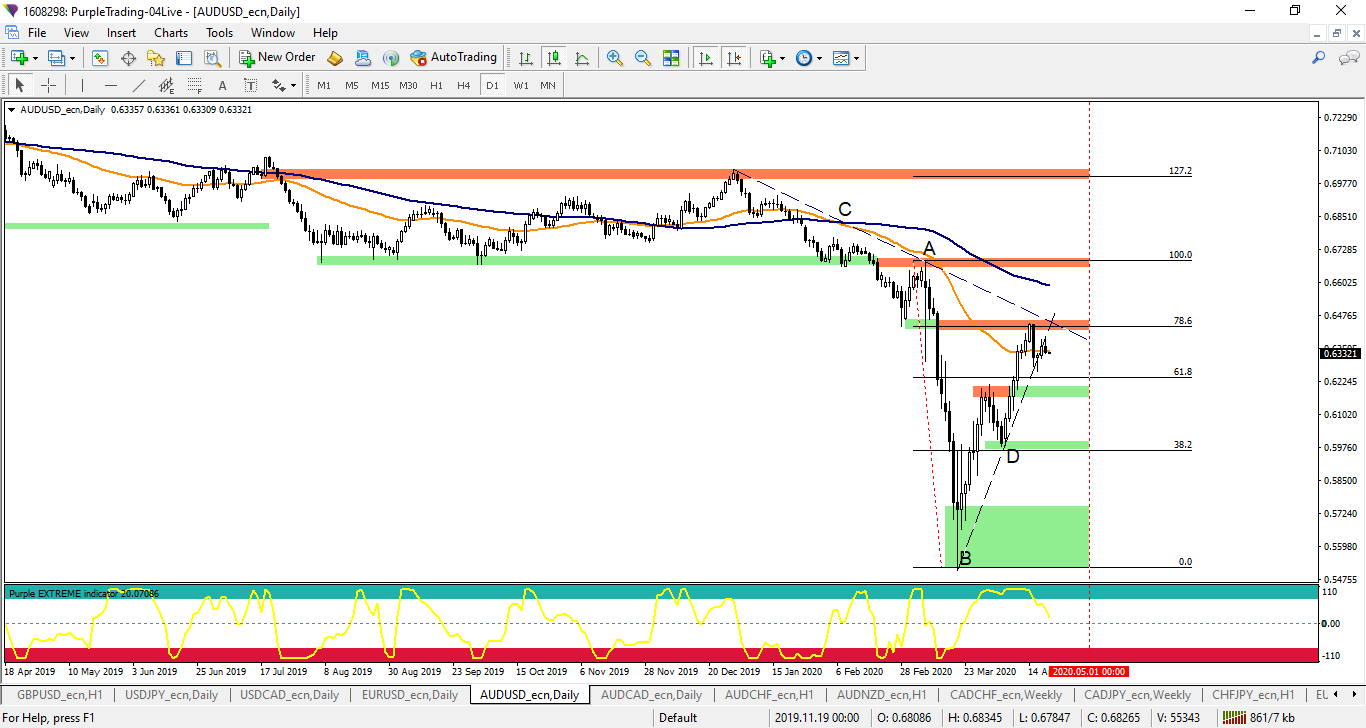
Task: Switch chart to M1 timeframe
Action: 324,85
